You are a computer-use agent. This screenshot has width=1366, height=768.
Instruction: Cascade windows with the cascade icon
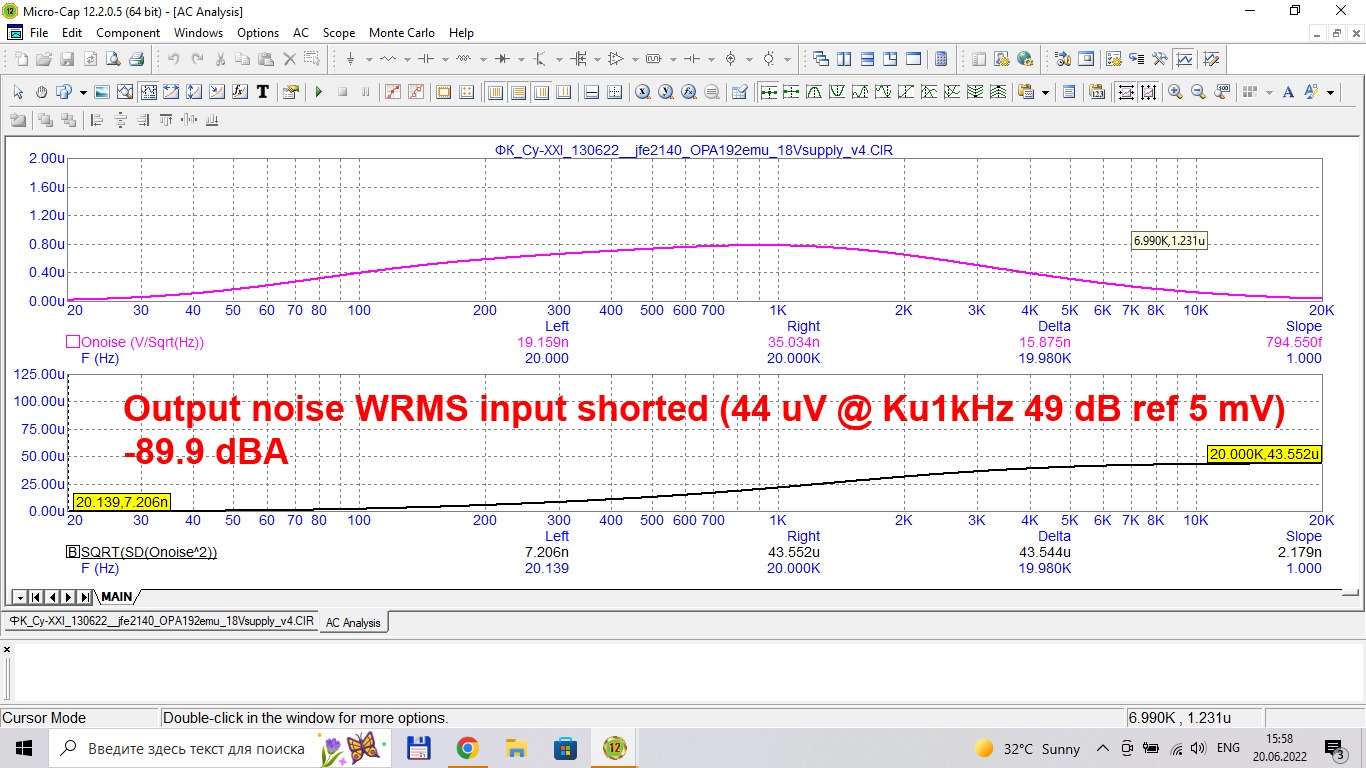[x=820, y=59]
